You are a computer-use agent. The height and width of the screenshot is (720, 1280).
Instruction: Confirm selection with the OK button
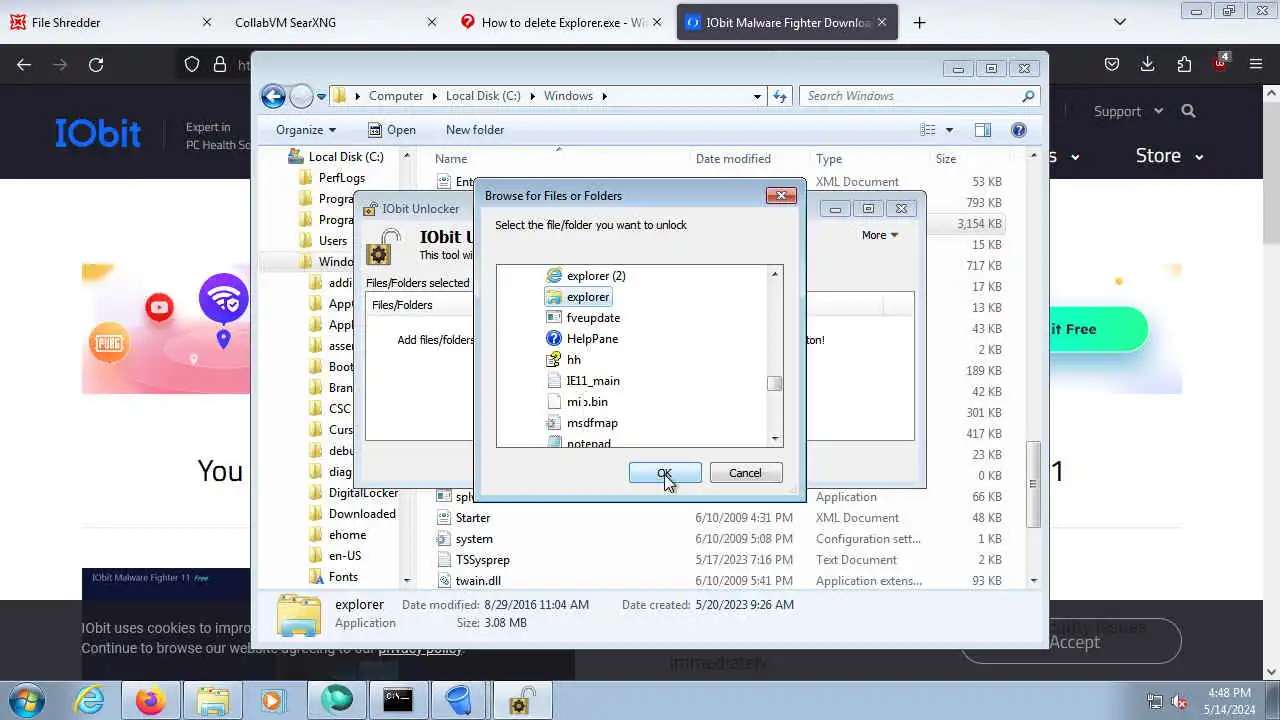[665, 473]
